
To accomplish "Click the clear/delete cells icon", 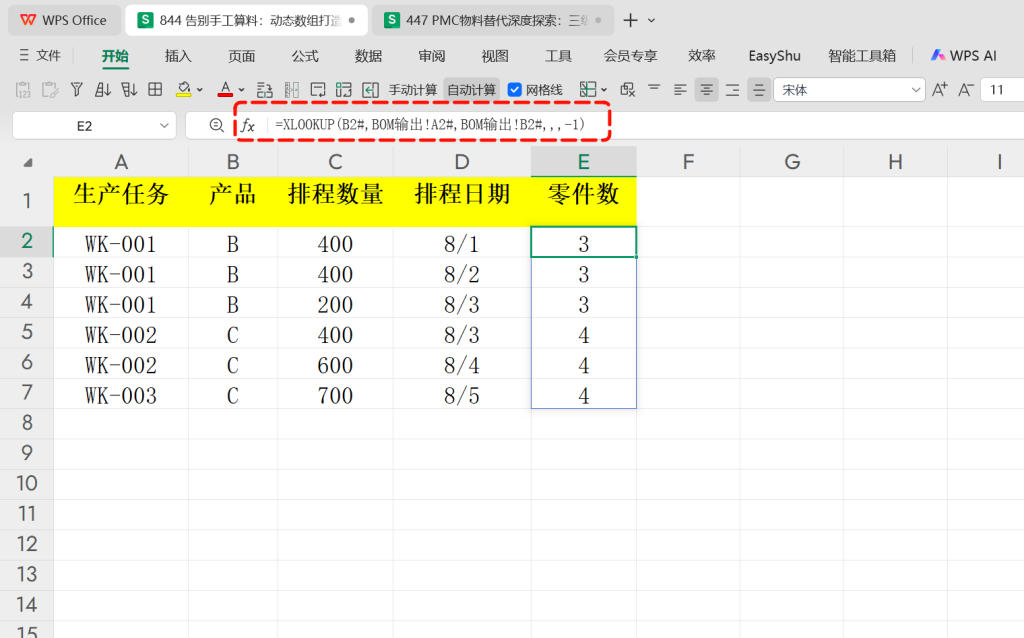I will coord(628,89).
